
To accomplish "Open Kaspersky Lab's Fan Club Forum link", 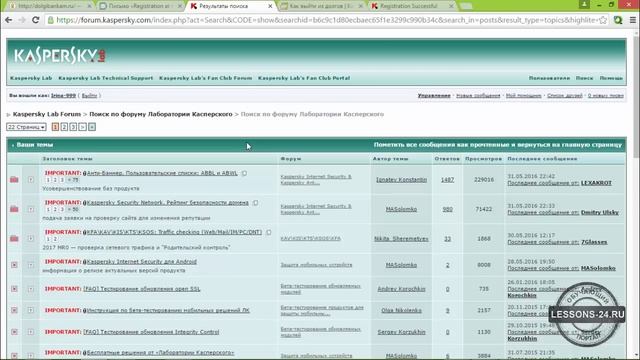I will click(x=205, y=78).
